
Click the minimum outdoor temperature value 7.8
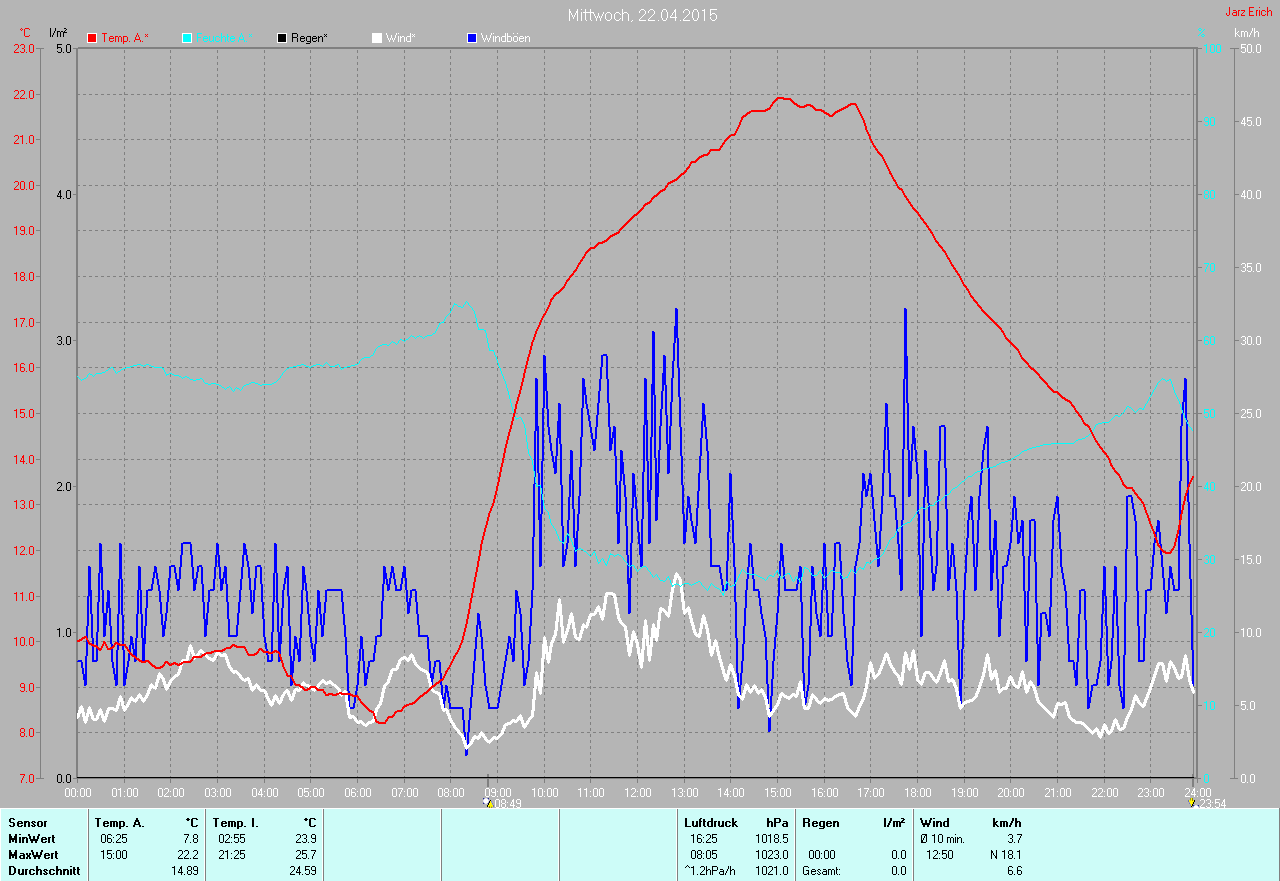[x=190, y=839]
